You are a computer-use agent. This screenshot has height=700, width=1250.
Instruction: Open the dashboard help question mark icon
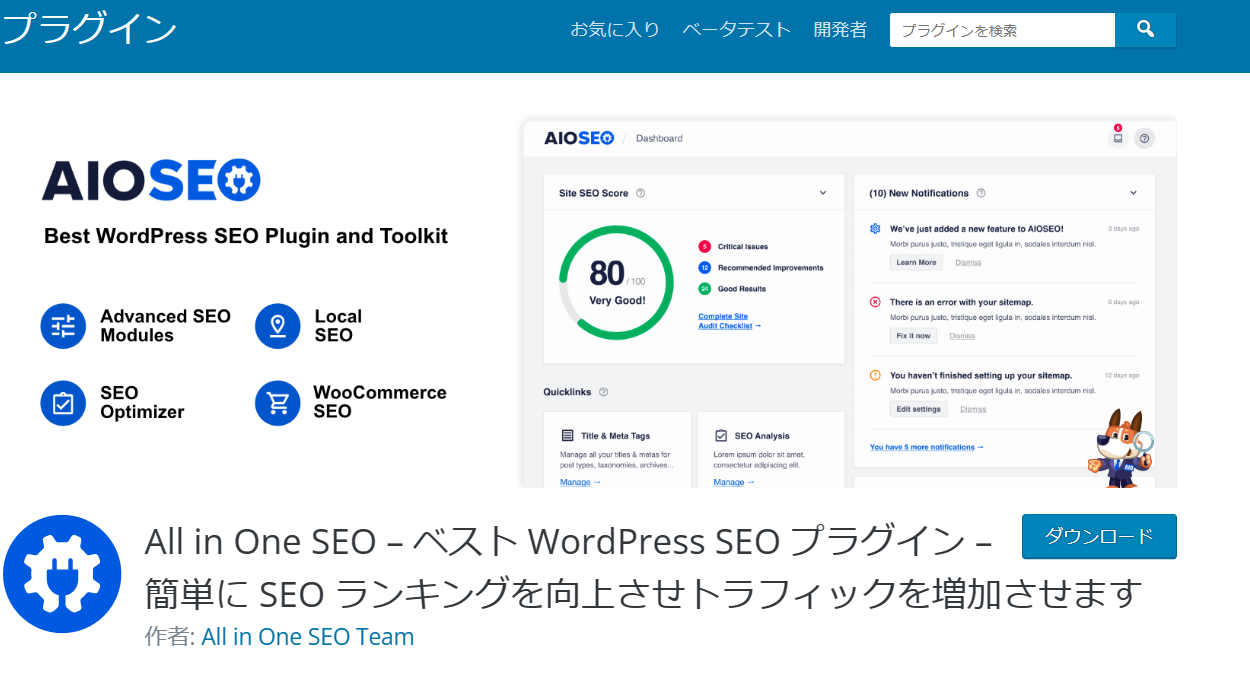pos(1145,138)
